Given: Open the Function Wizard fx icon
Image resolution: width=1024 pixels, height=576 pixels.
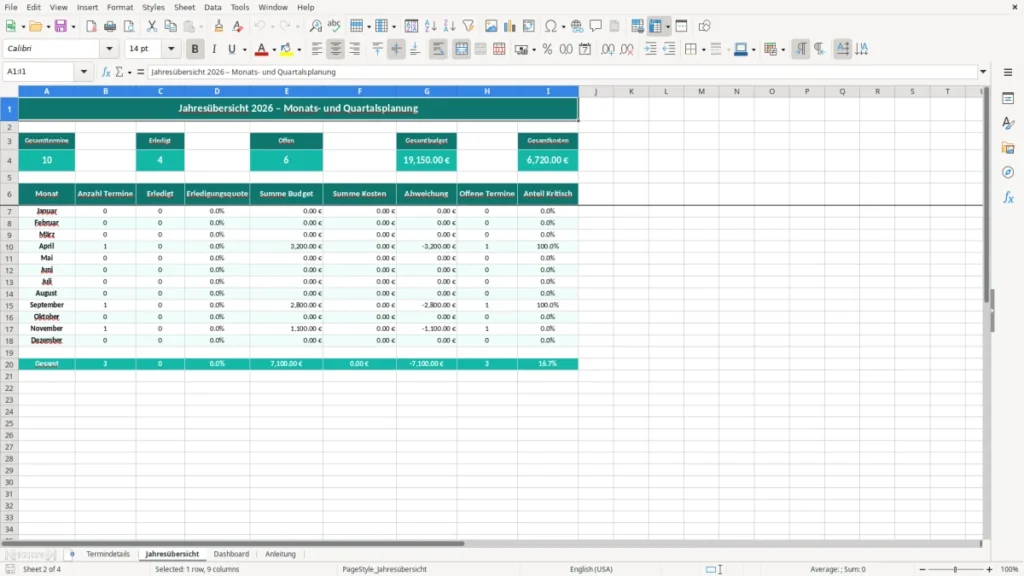Looking at the screenshot, I should [x=106, y=72].
